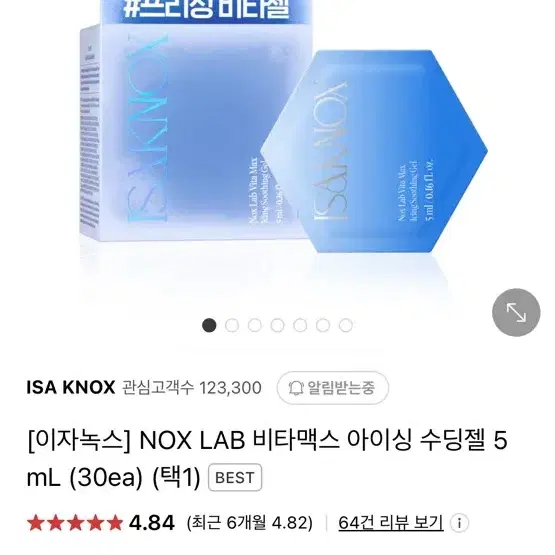
Task: Click bell icon in 알림받는중 button
Action: pos(296,388)
